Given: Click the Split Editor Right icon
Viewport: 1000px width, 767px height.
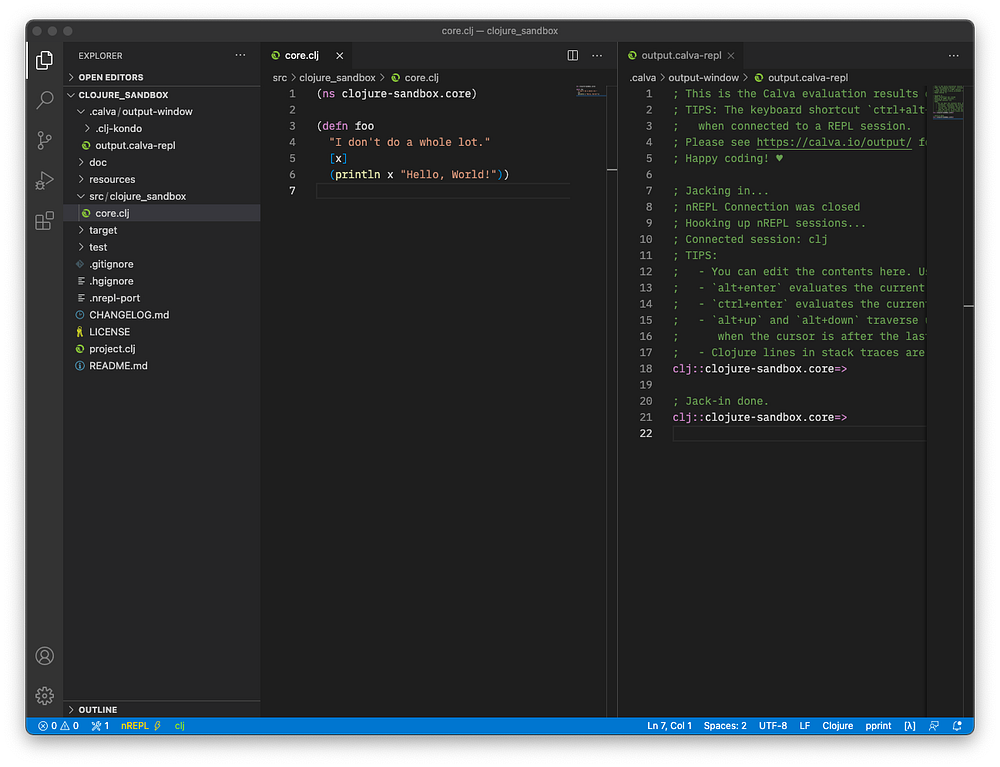Looking at the screenshot, I should tap(573, 55).
